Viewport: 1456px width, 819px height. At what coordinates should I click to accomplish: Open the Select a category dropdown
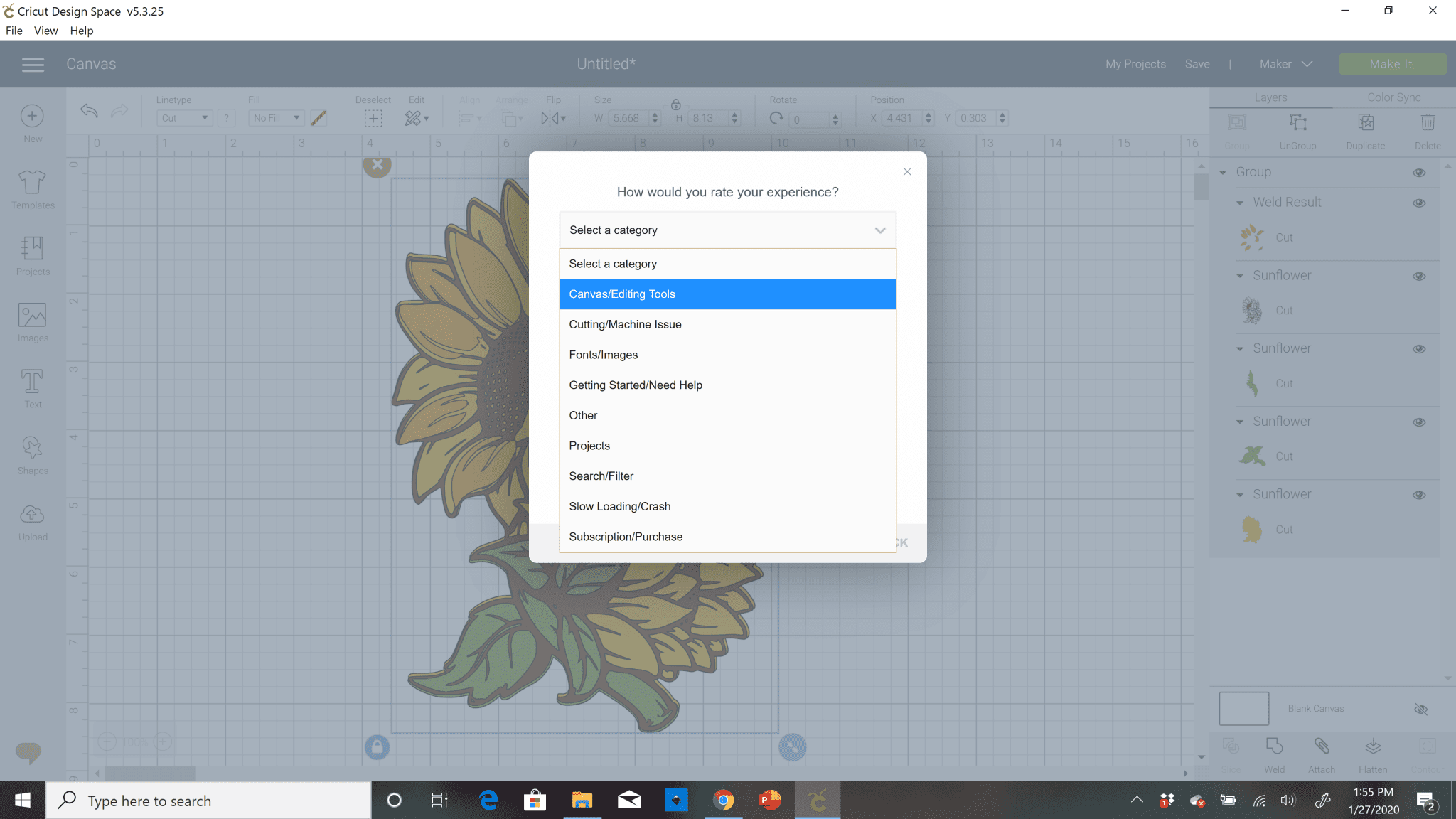(726, 230)
